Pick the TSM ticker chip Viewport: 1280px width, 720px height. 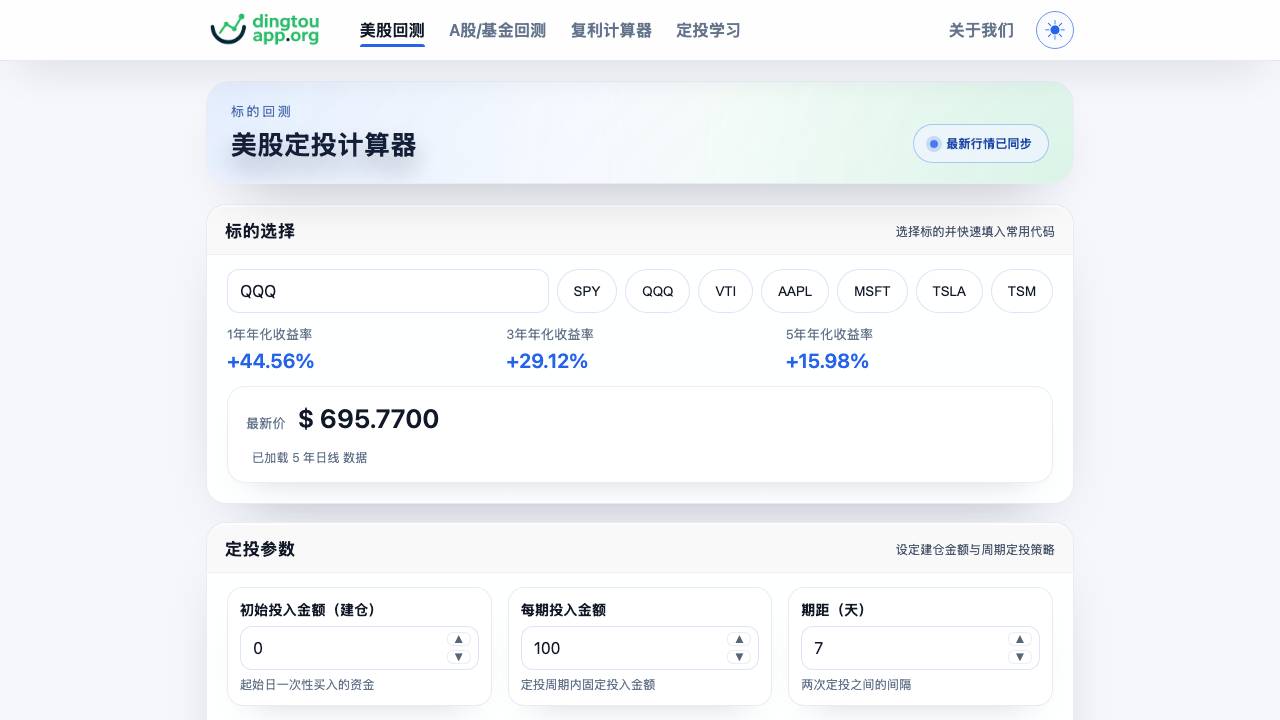pyautogui.click(x=1021, y=291)
